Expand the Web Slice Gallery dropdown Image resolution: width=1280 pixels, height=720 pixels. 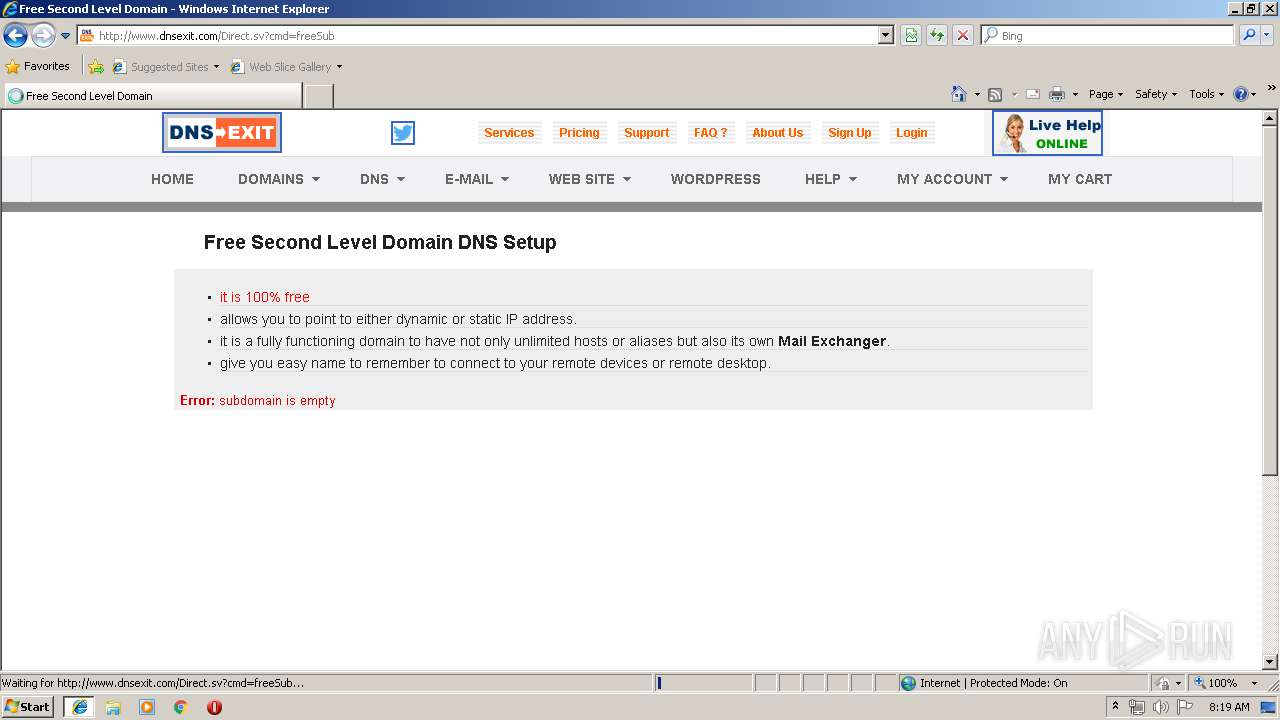point(339,67)
